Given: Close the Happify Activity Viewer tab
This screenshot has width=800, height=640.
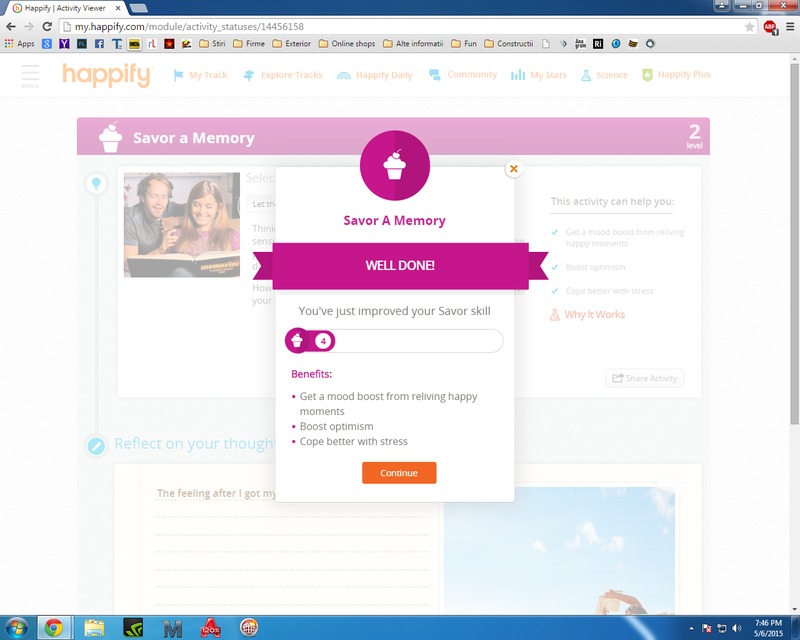Looking at the screenshot, I should [118, 8].
